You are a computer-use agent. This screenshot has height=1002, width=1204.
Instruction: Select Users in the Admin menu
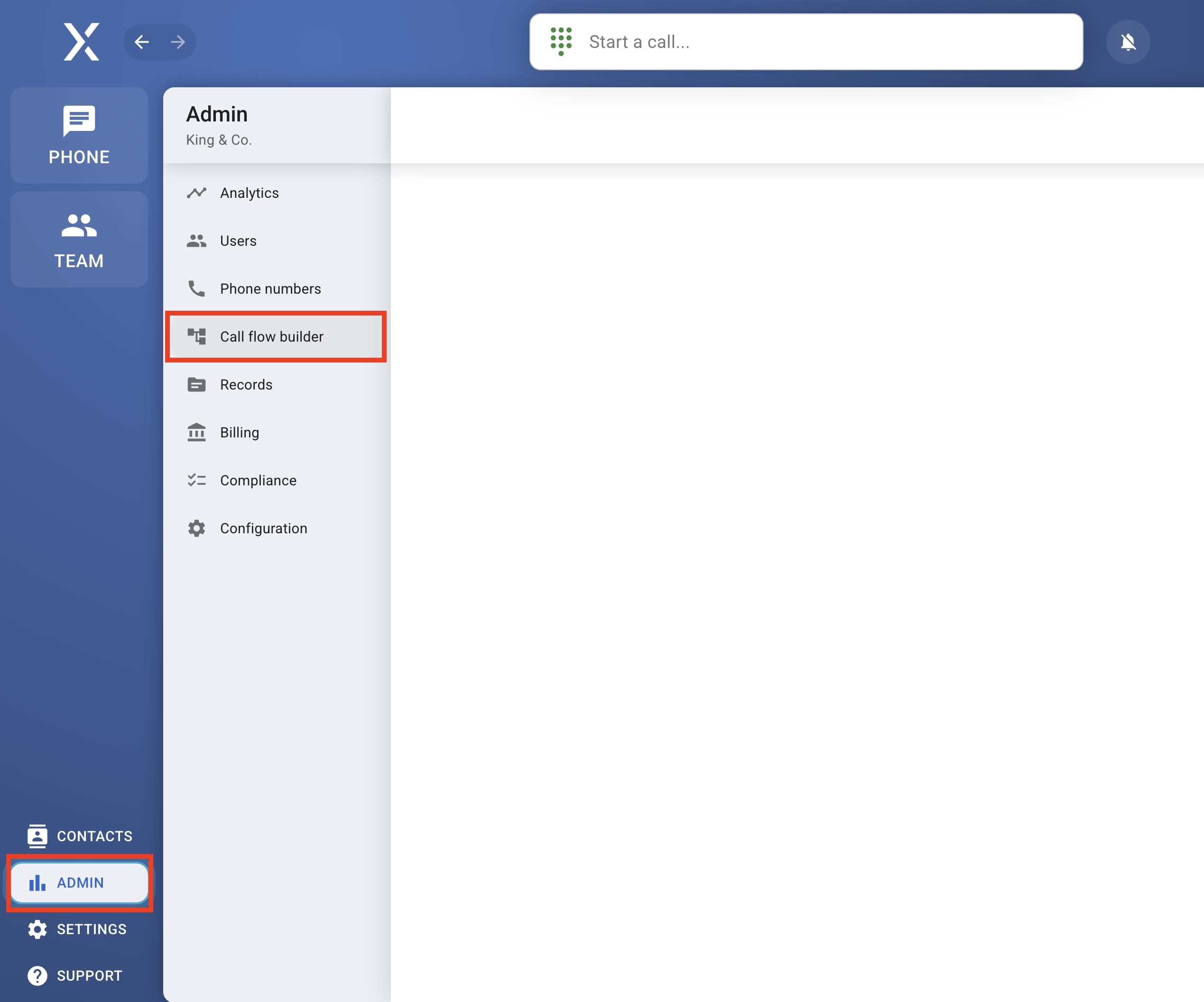point(238,241)
